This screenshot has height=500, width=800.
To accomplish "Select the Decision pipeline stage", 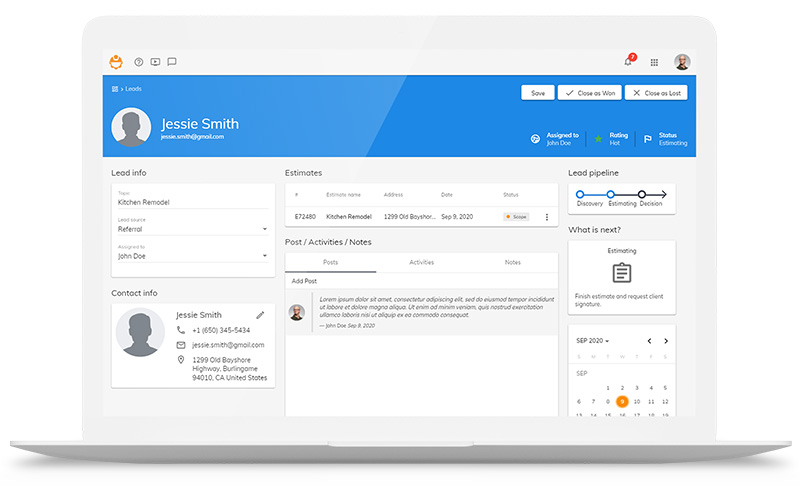I will [642, 194].
